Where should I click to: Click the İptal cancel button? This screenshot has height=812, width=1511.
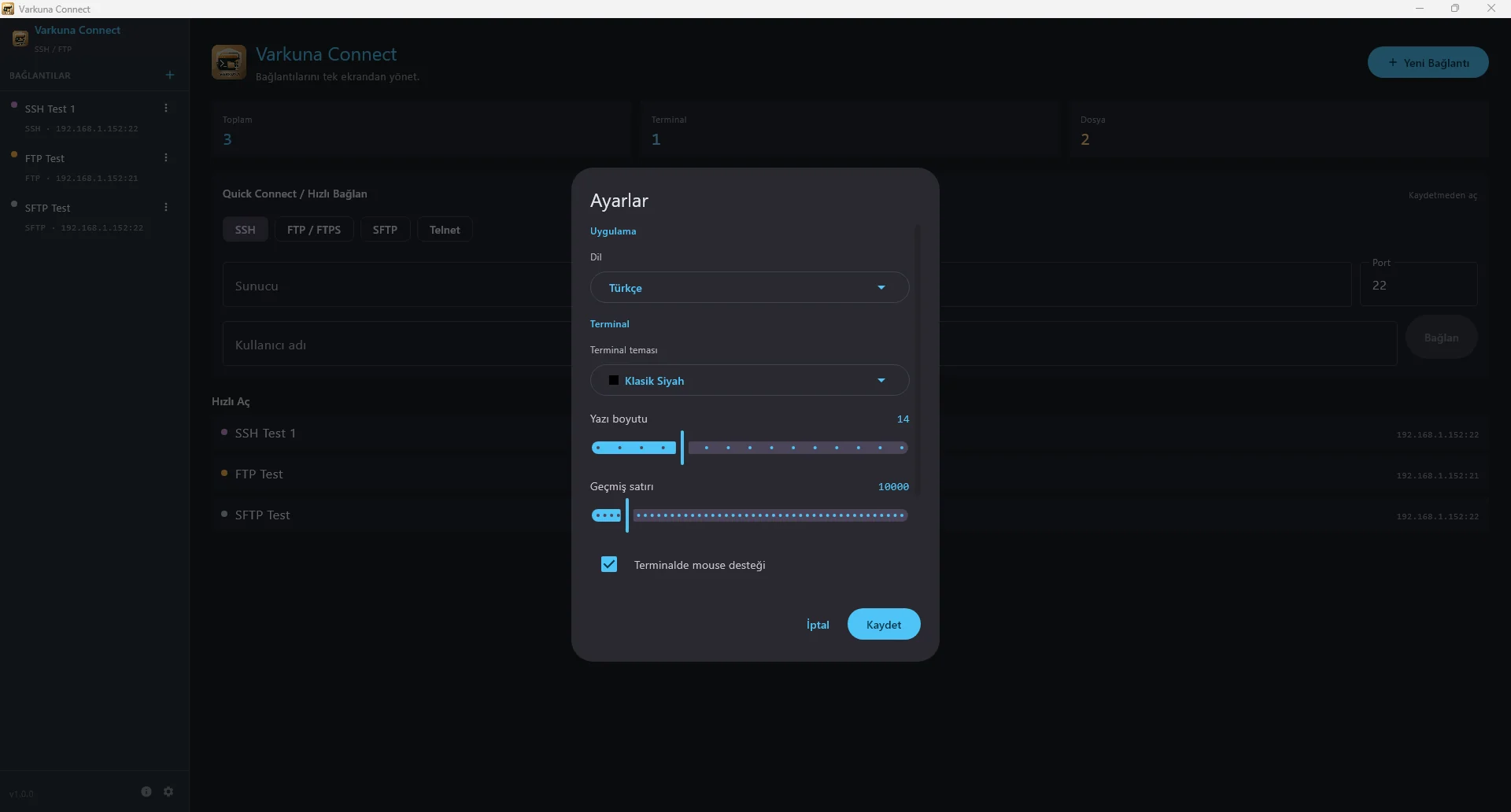818,624
